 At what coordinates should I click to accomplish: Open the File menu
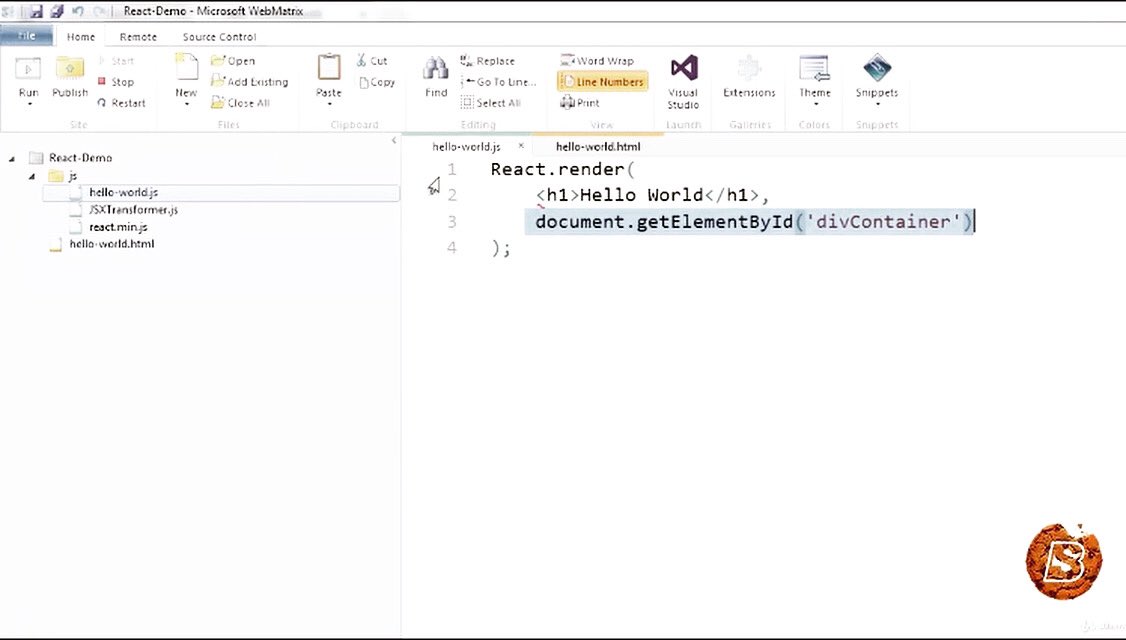27,35
